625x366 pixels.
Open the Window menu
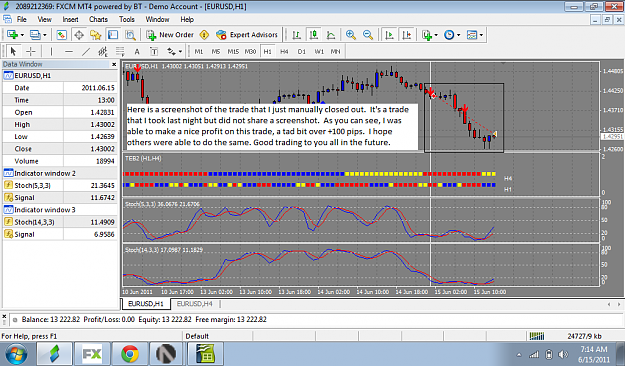tap(157, 19)
